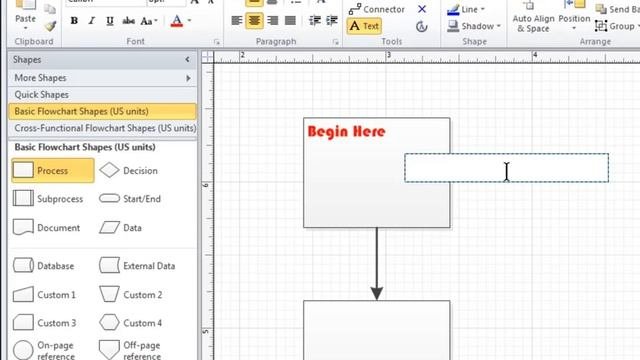
Task: Toggle bold formatting
Action: click(x=74, y=20)
